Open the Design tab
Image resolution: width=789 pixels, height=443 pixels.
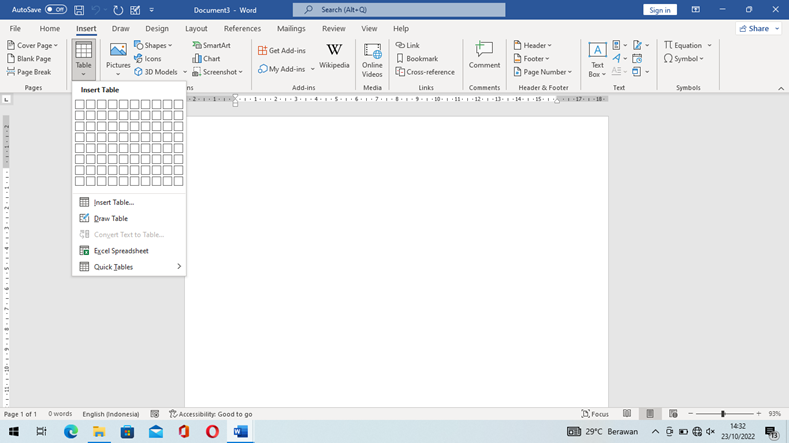tap(157, 29)
